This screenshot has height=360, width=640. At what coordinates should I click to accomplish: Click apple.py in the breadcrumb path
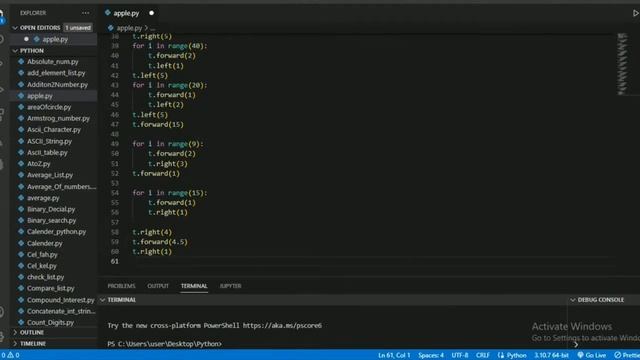[129, 28]
